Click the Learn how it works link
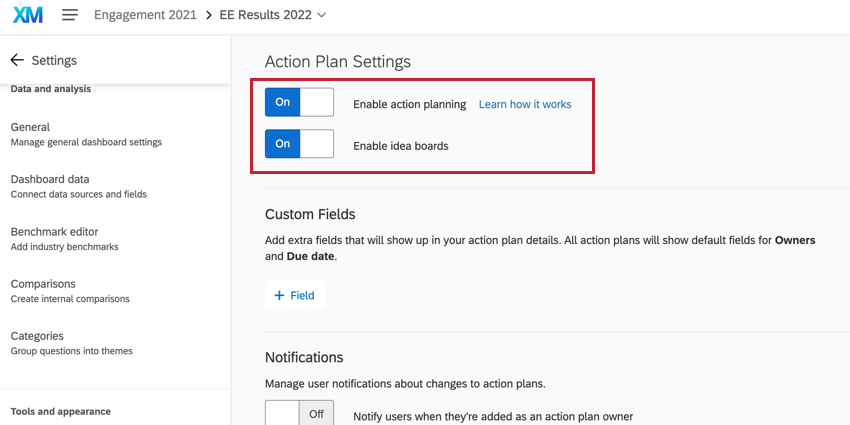This screenshot has width=850, height=425. 525,104
